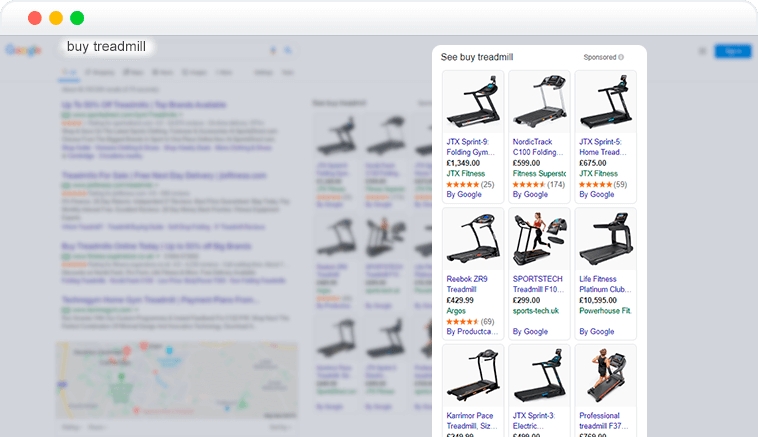
Task: Open the Reebok ZR9 treadmill image
Action: click(473, 239)
